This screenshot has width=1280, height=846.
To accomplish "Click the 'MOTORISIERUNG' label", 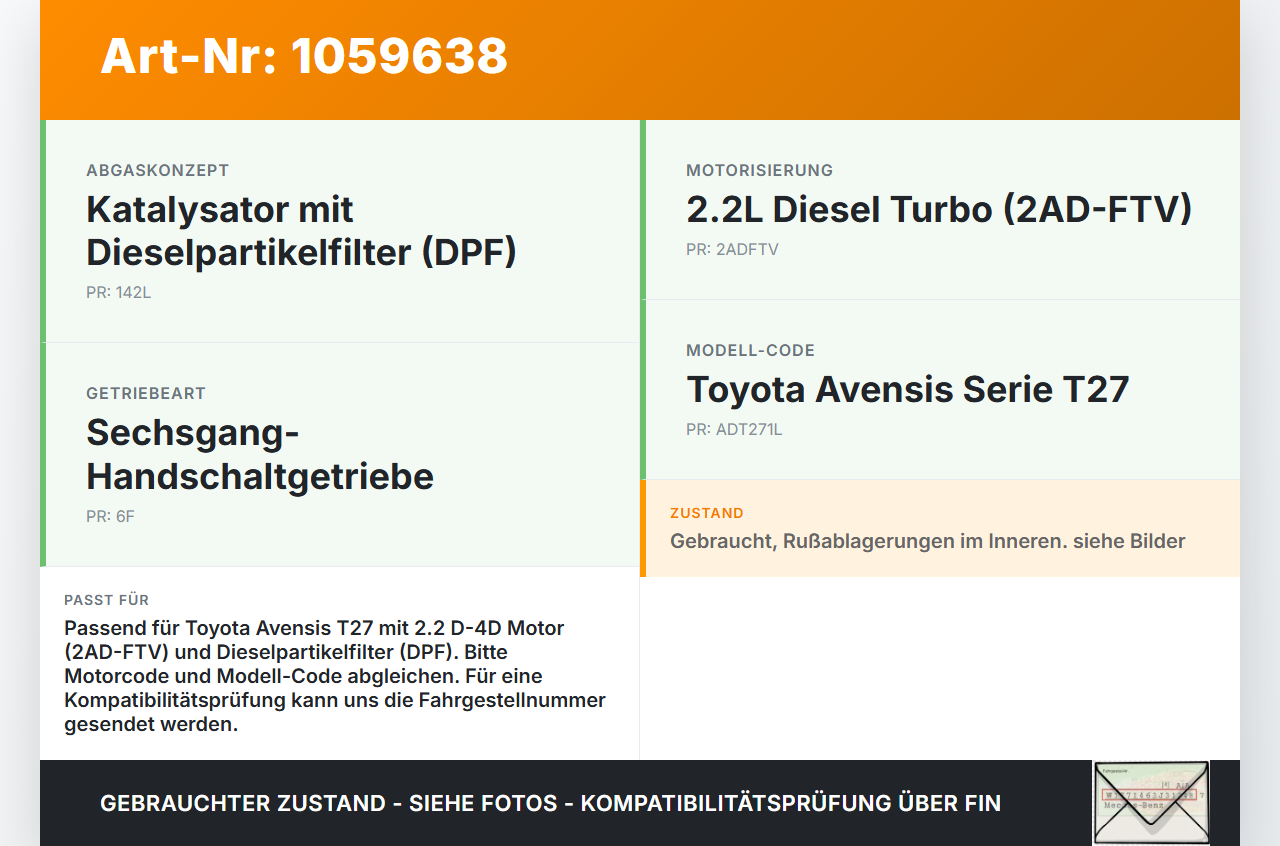I will pos(760,171).
